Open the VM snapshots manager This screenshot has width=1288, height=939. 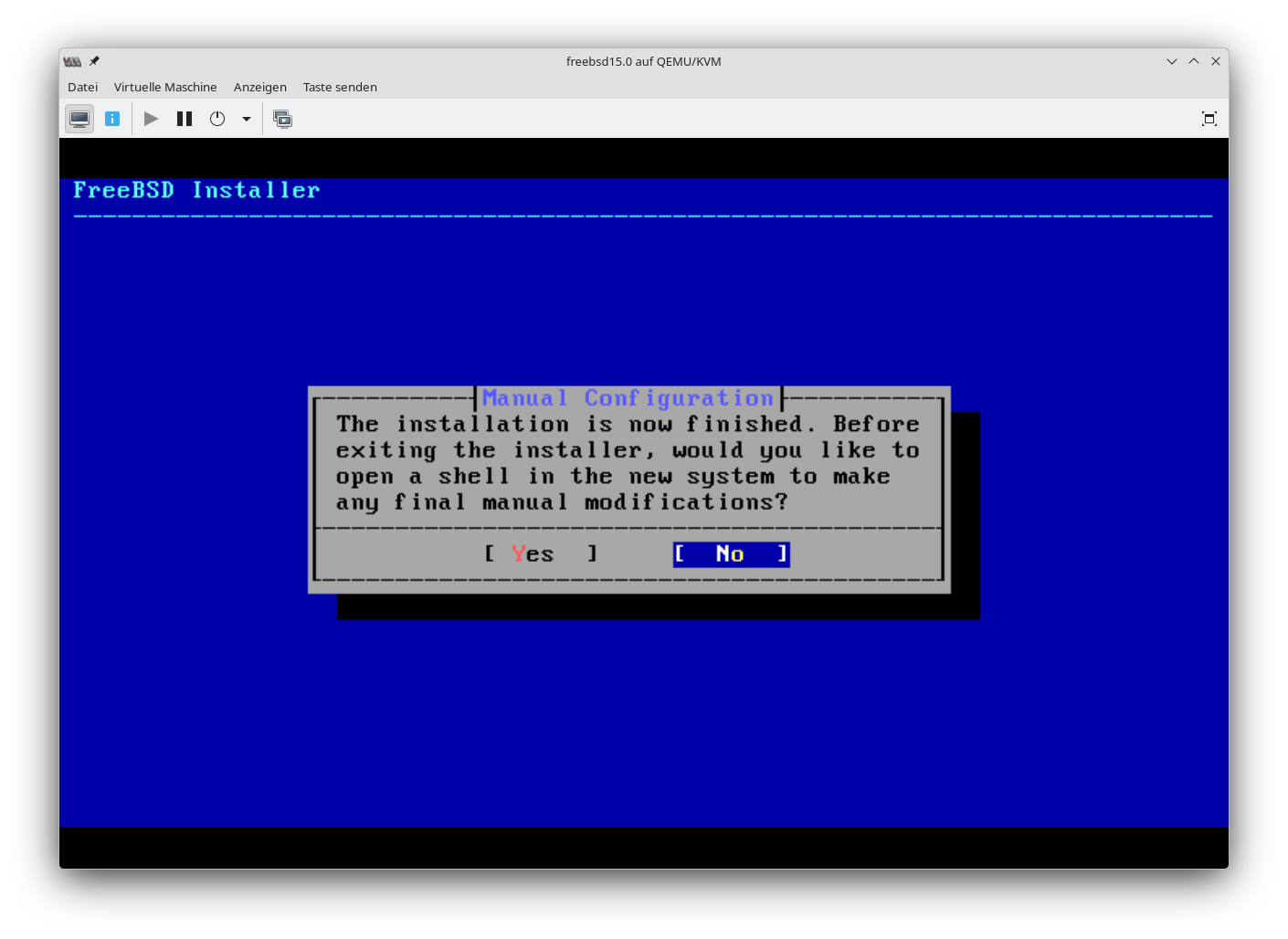283,119
